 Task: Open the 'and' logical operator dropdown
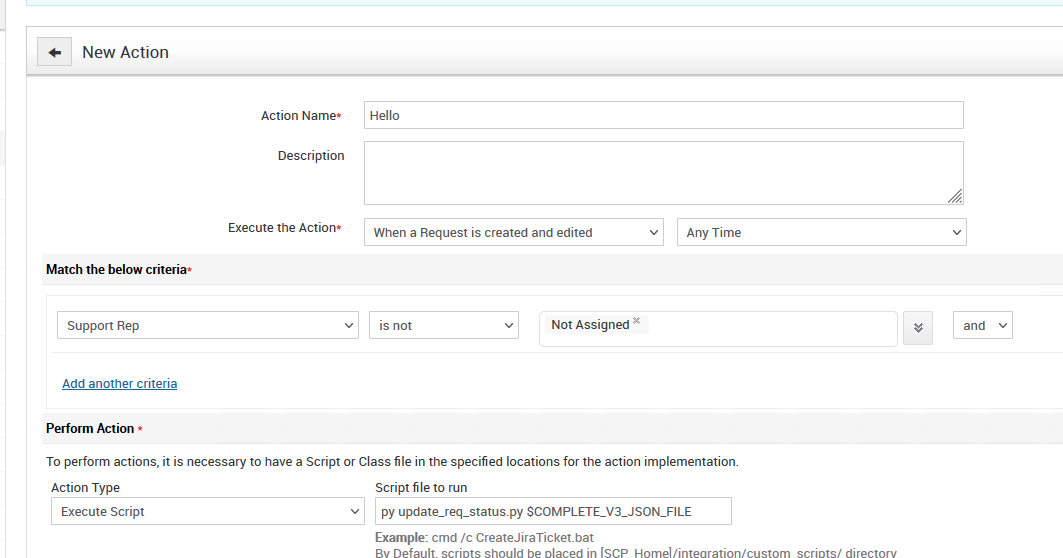(982, 325)
